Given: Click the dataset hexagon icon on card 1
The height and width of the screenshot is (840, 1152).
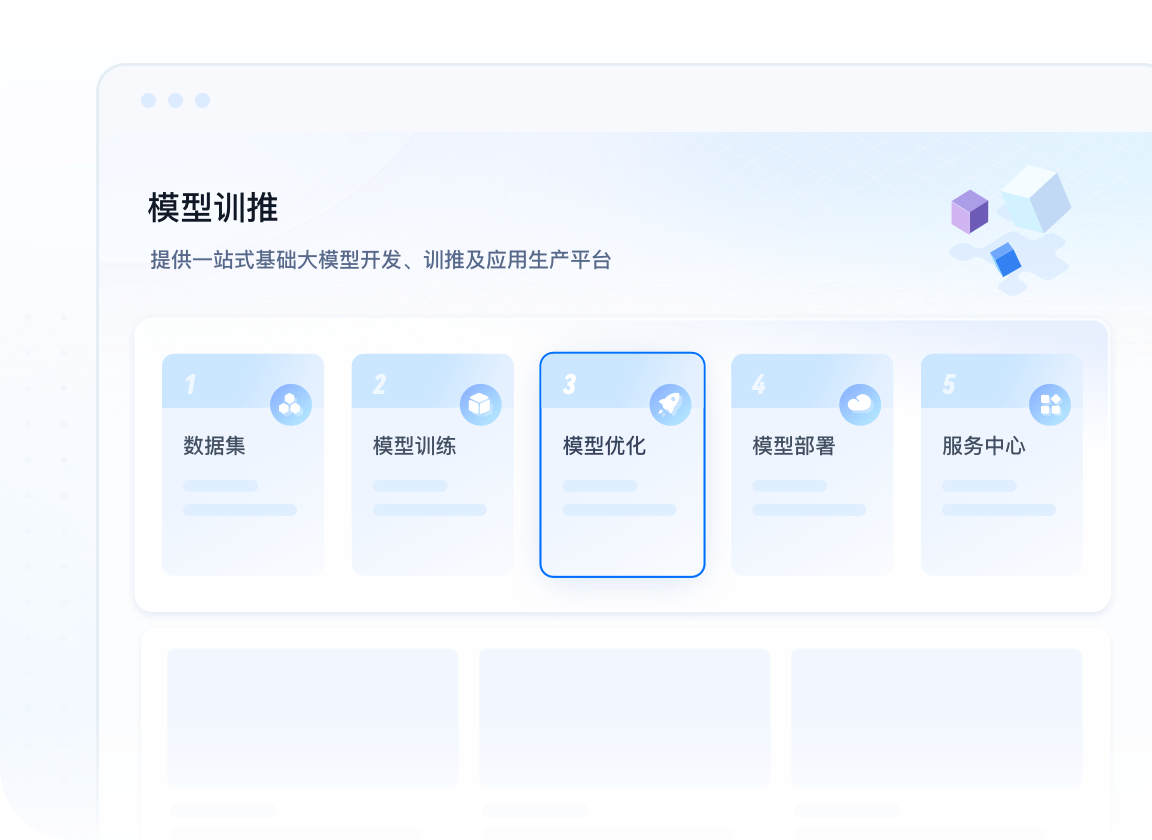Looking at the screenshot, I should 291,405.
